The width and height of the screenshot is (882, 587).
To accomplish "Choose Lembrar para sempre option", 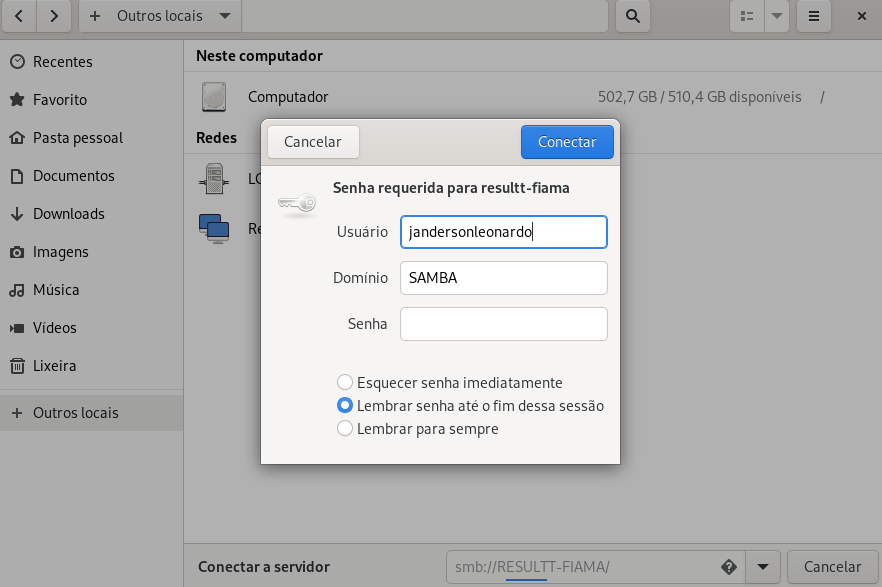I will pyautogui.click(x=345, y=429).
